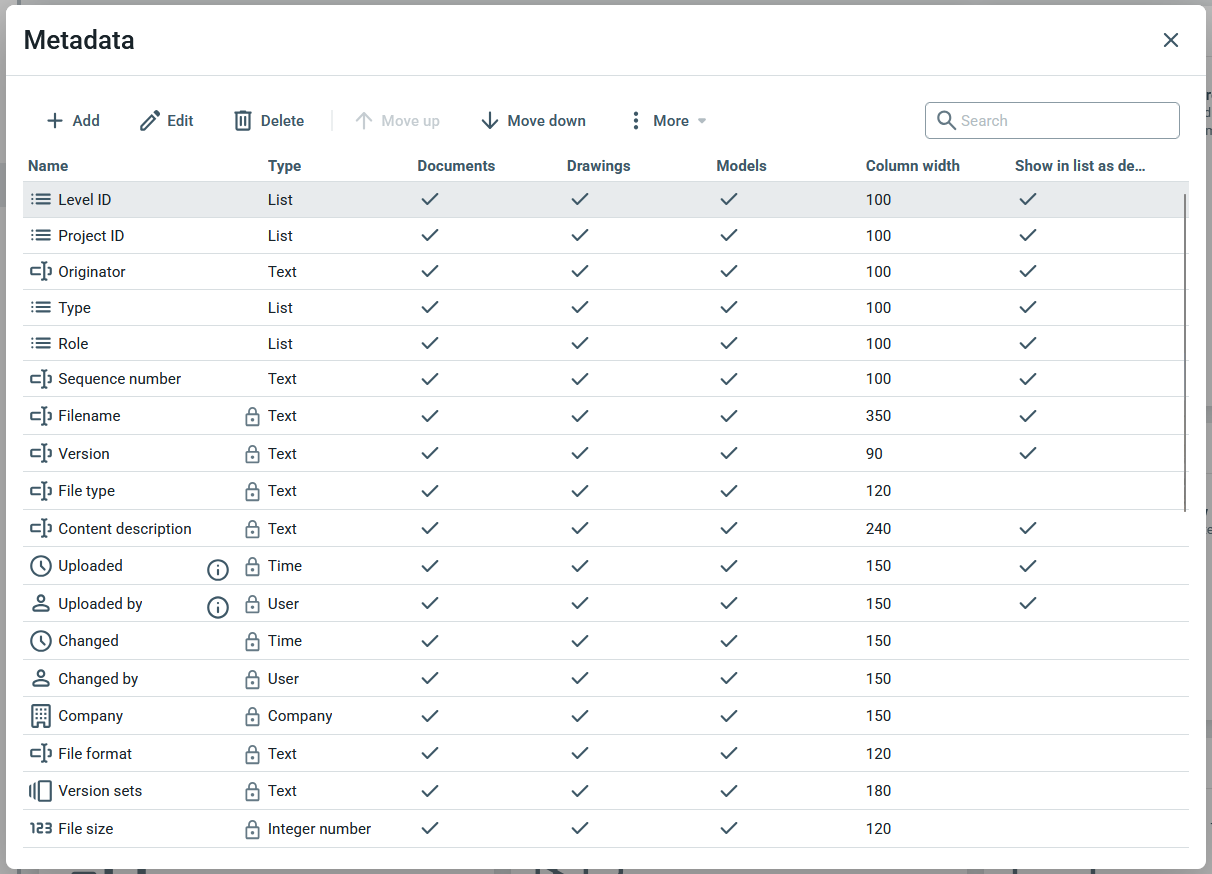The width and height of the screenshot is (1212, 874).
Task: Click the info icon beside Uploaded
Action: click(218, 569)
